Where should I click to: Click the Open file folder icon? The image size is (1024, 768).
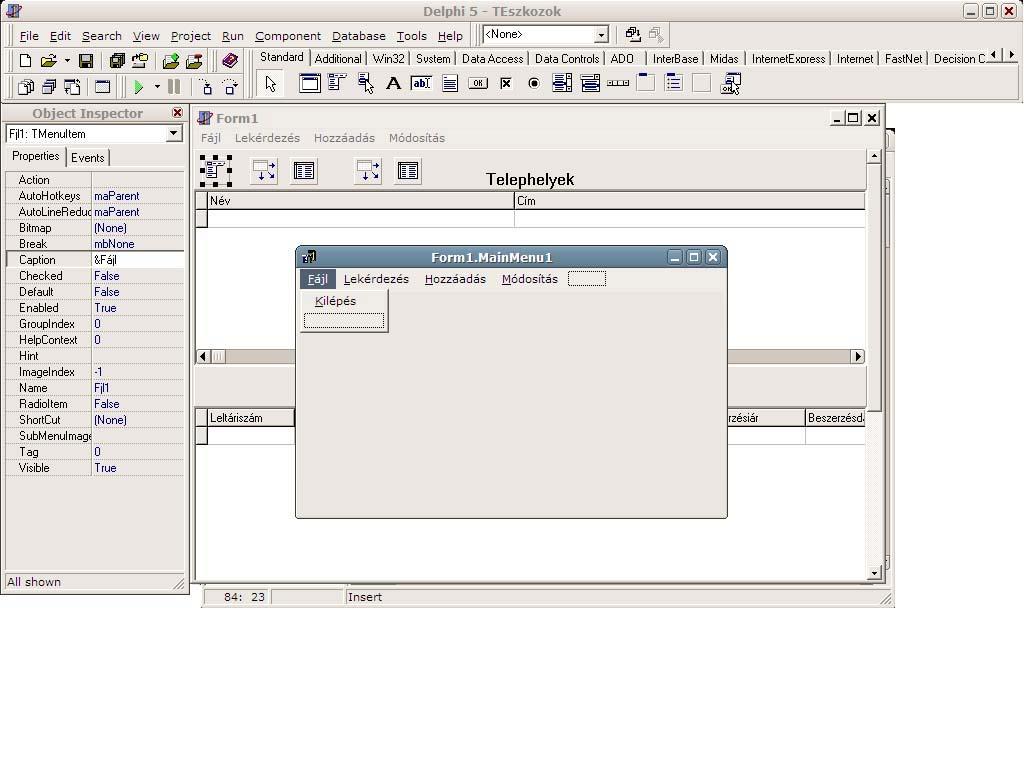(x=48, y=61)
